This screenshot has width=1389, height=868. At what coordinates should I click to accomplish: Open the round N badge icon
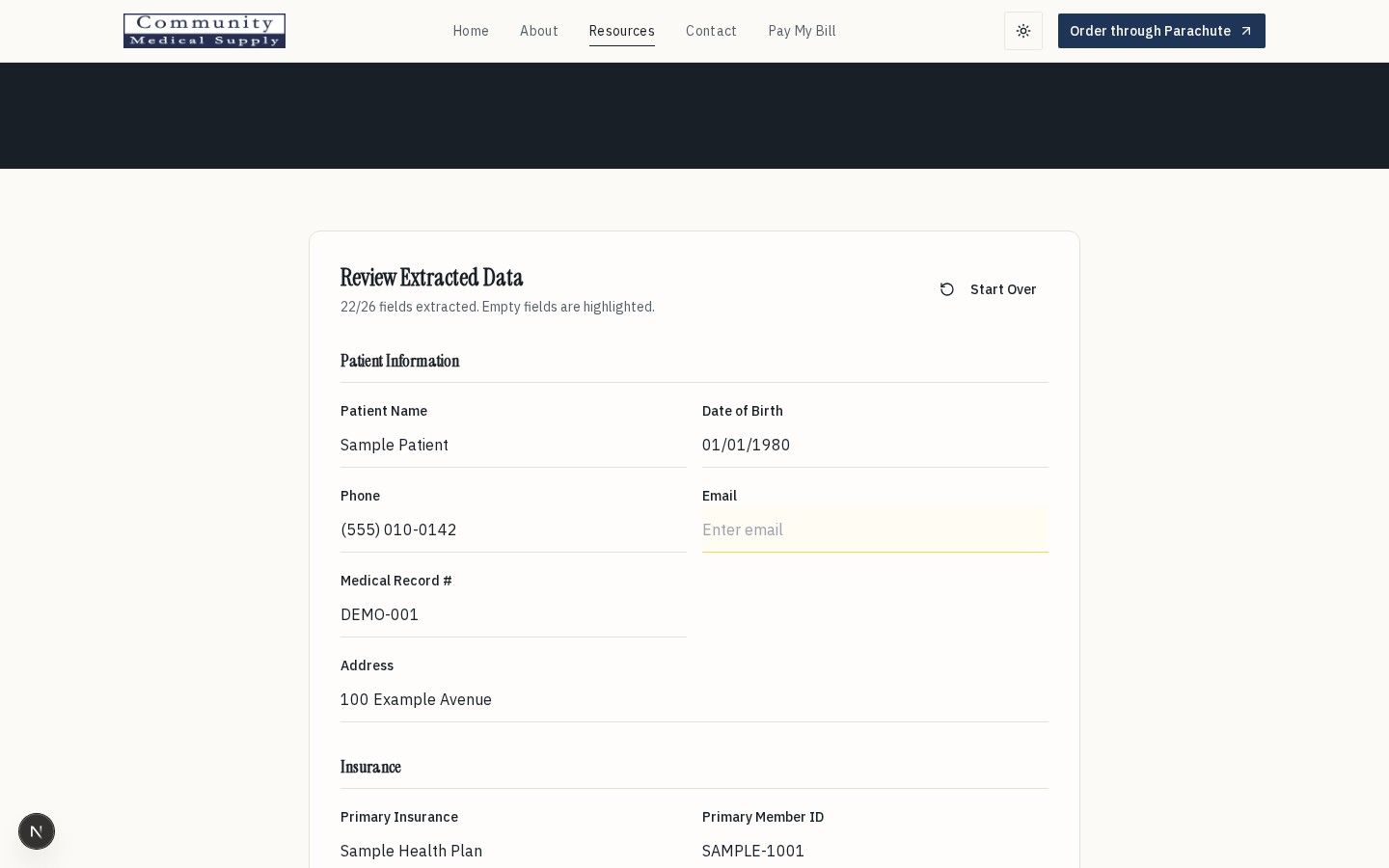(37, 831)
